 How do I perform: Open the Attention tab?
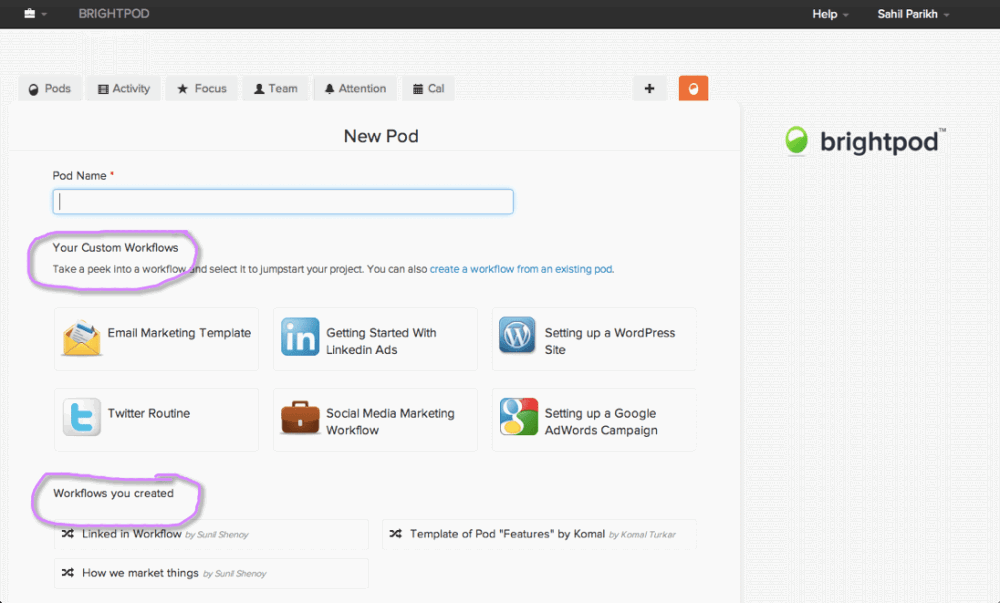355,89
